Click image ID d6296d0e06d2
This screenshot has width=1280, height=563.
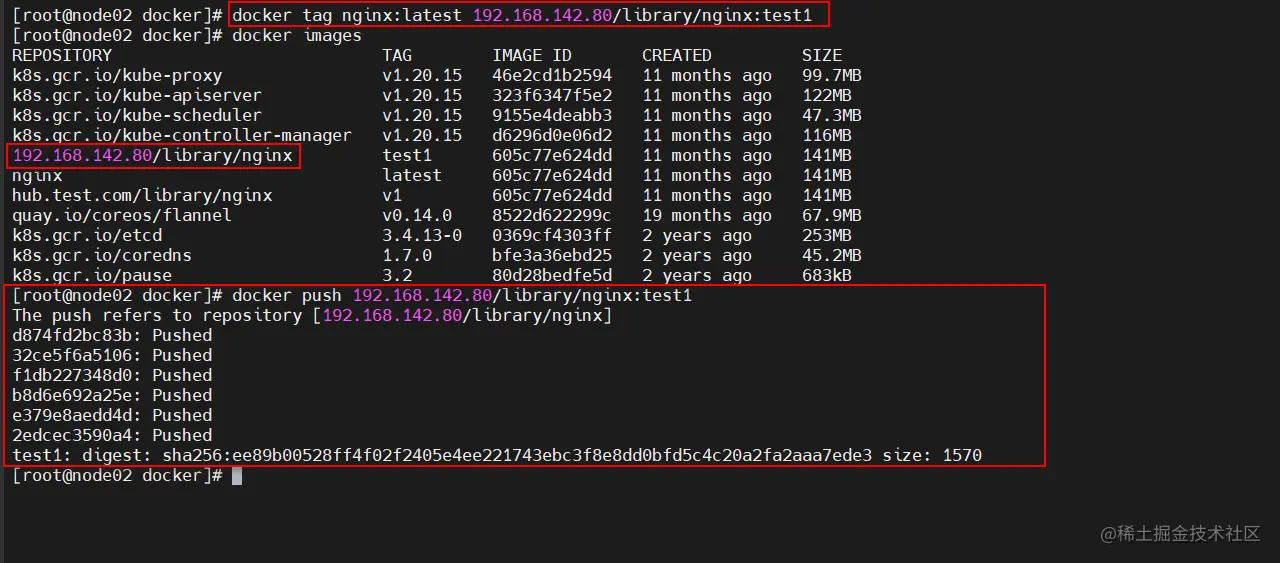coord(552,135)
